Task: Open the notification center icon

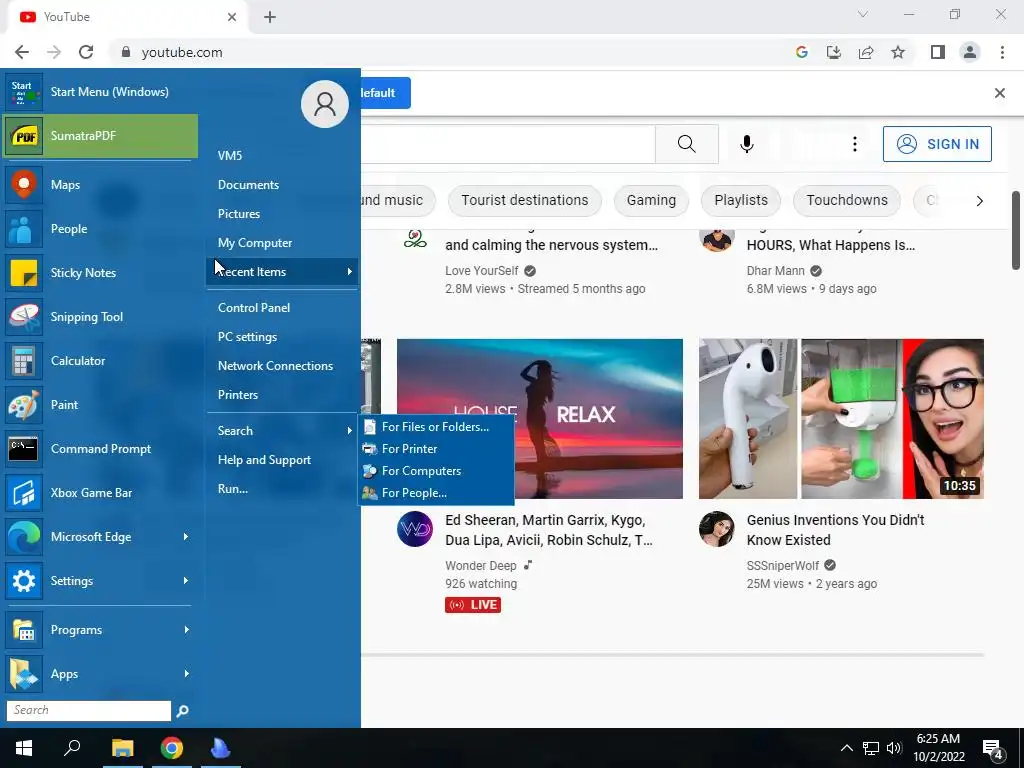Action: [x=993, y=749]
